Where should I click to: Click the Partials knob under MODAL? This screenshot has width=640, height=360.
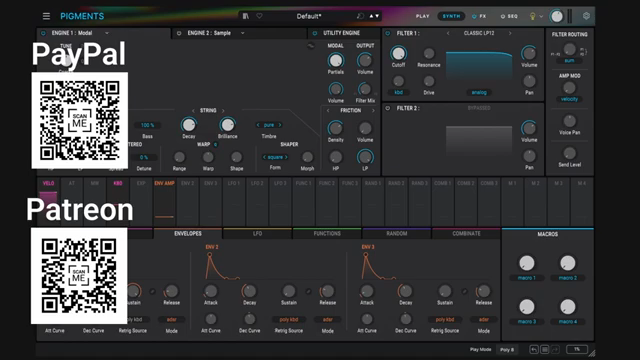click(336, 60)
